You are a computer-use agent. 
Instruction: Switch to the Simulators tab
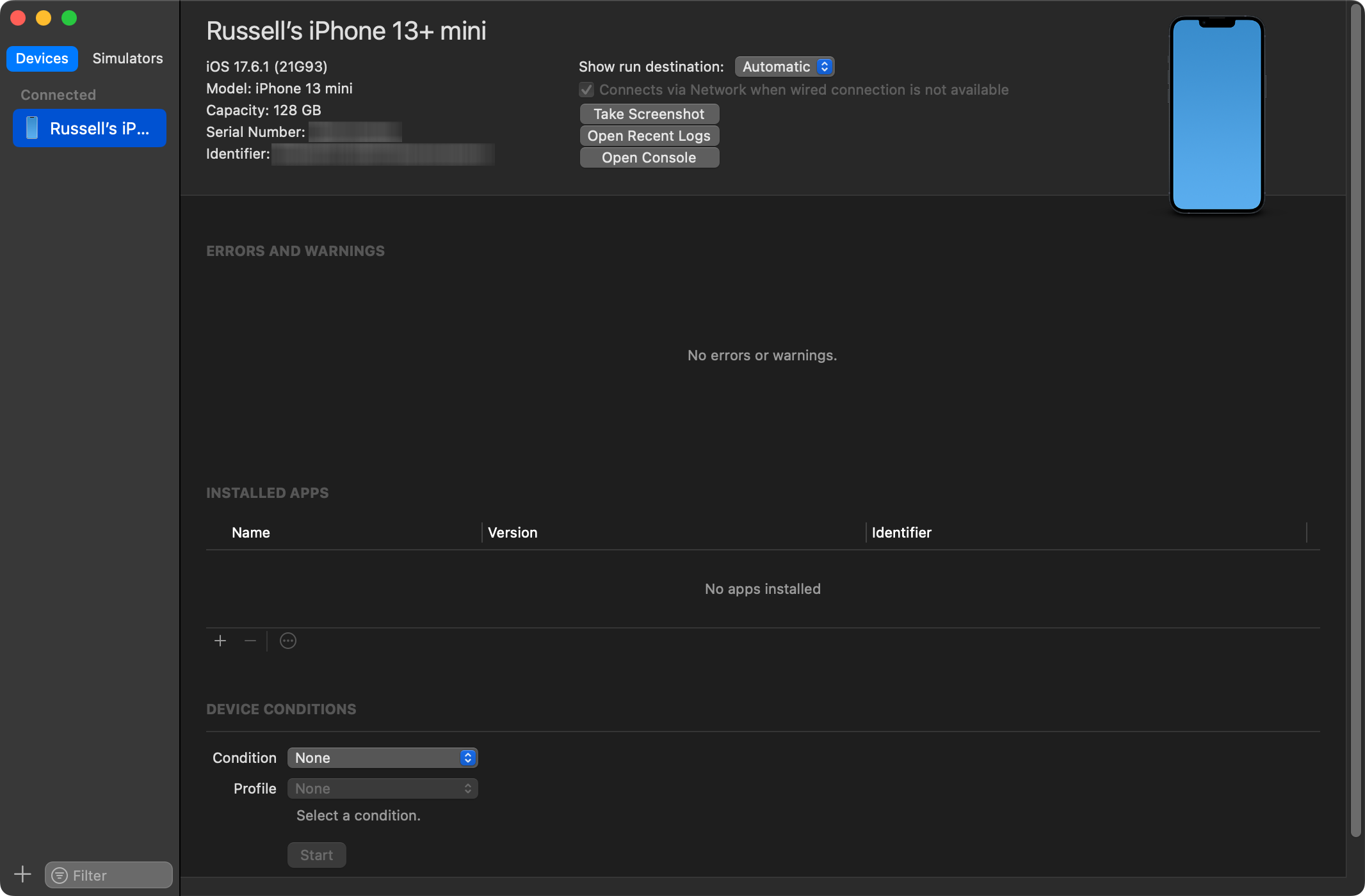(x=127, y=58)
